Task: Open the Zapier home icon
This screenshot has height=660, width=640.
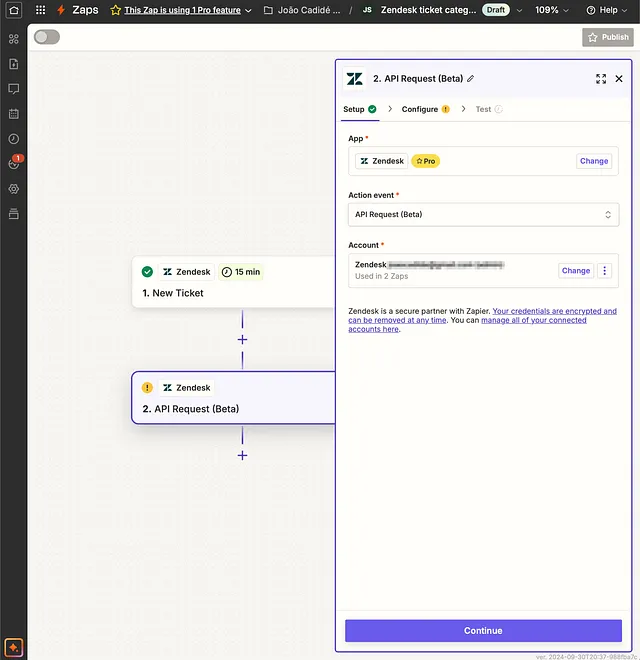Action: (13, 10)
